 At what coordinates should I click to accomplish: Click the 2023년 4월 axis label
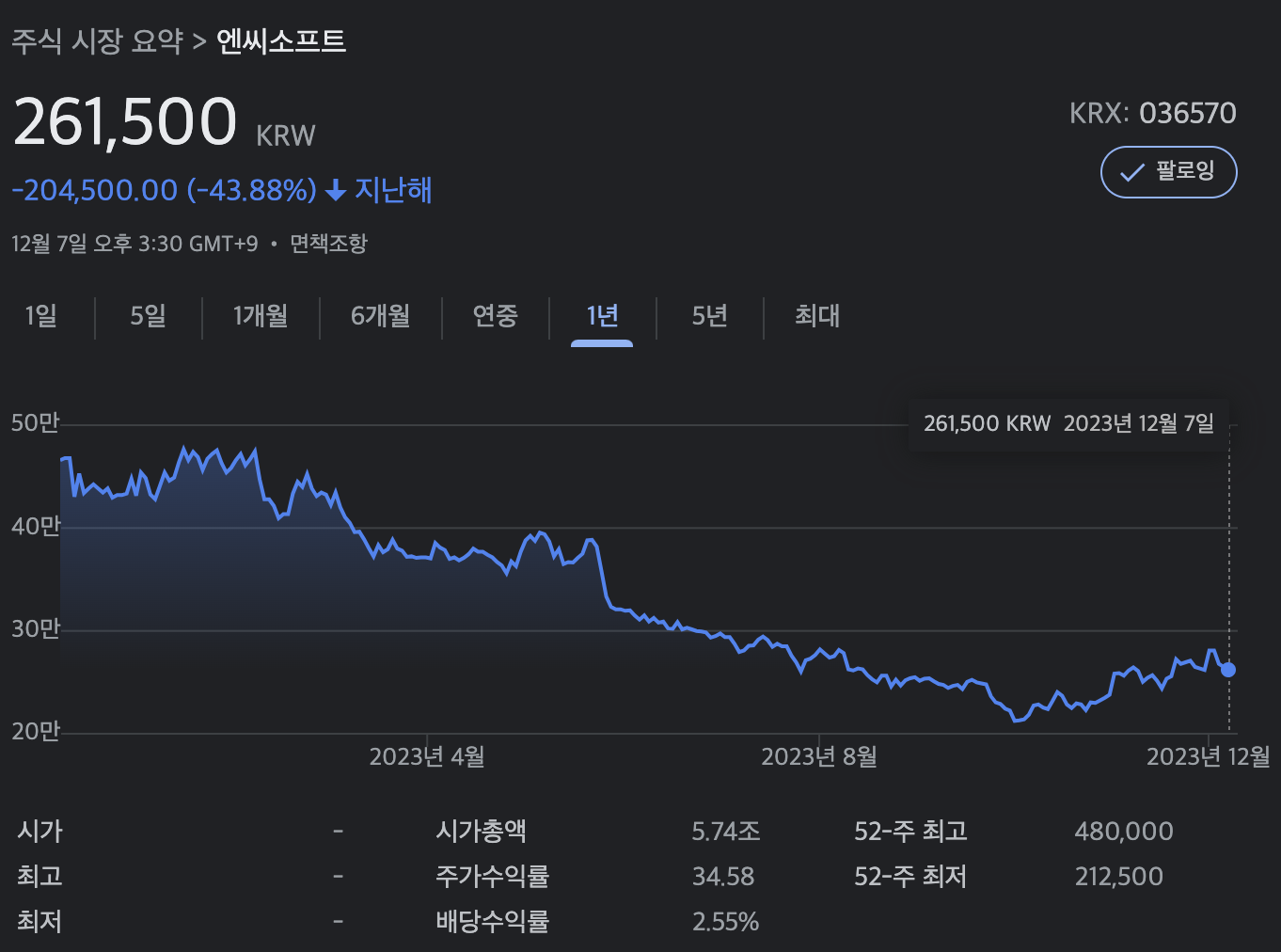click(427, 757)
